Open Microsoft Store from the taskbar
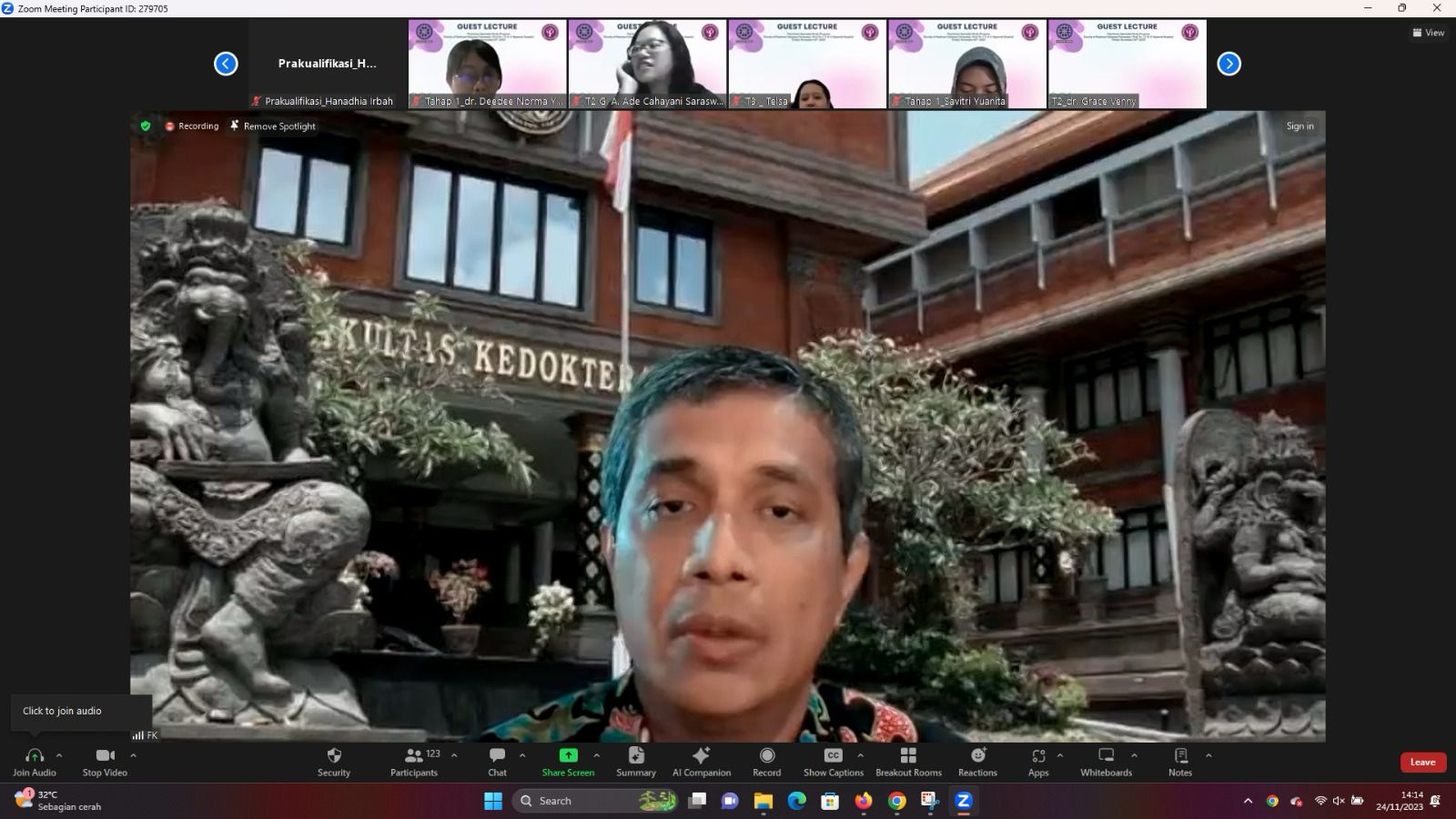This screenshot has height=819, width=1456. coord(830,801)
